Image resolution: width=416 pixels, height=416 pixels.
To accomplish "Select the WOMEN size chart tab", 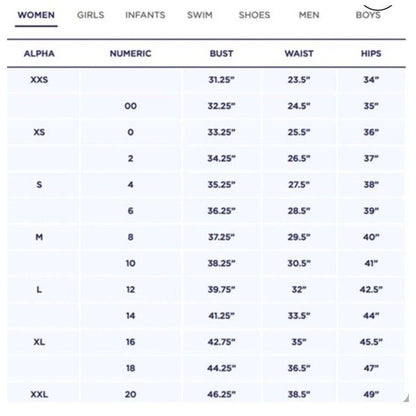I will pos(36,15).
